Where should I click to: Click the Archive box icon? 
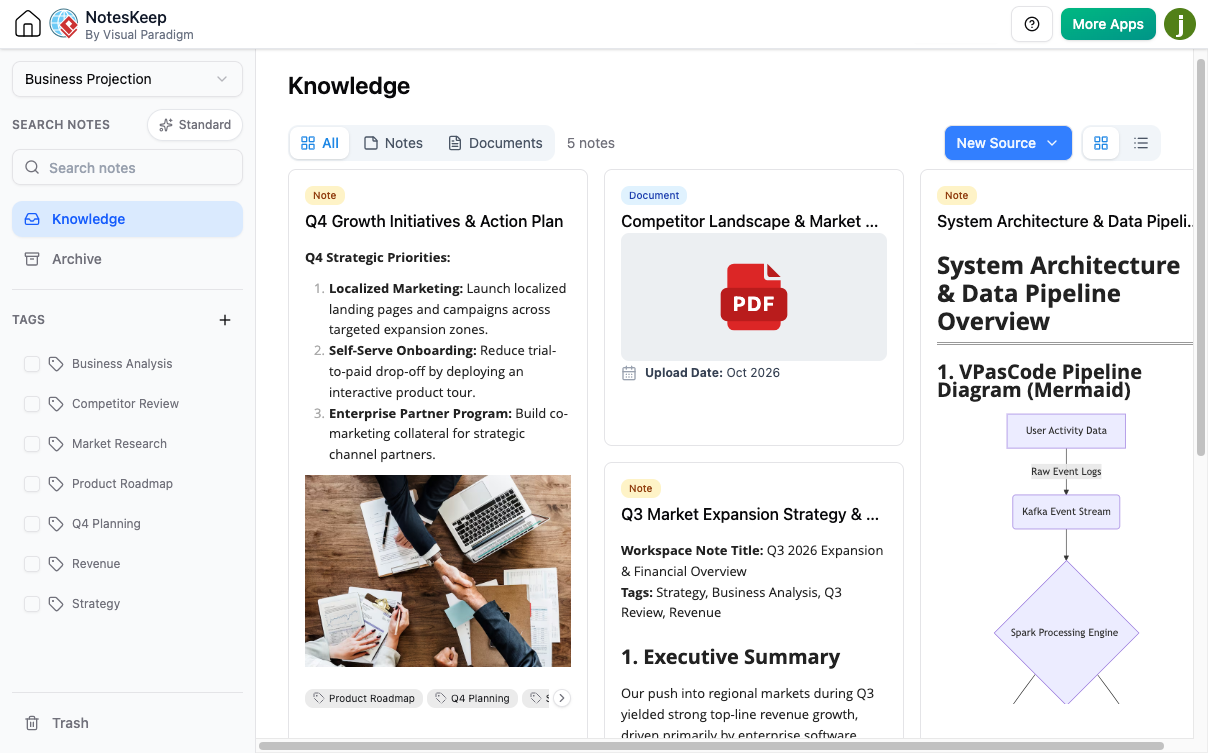pyautogui.click(x=32, y=259)
